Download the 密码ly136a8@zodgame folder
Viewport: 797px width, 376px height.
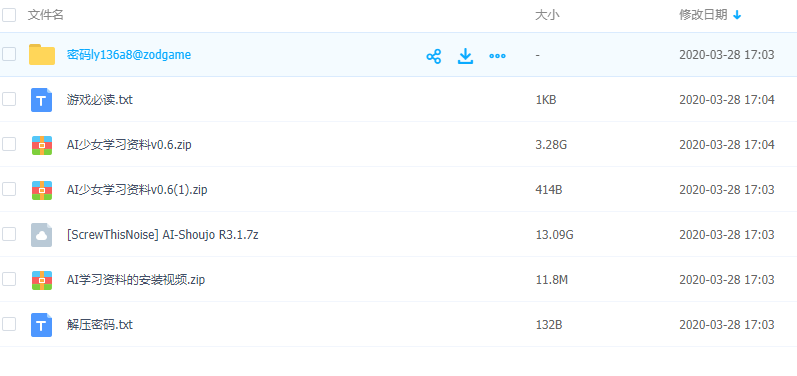point(465,56)
